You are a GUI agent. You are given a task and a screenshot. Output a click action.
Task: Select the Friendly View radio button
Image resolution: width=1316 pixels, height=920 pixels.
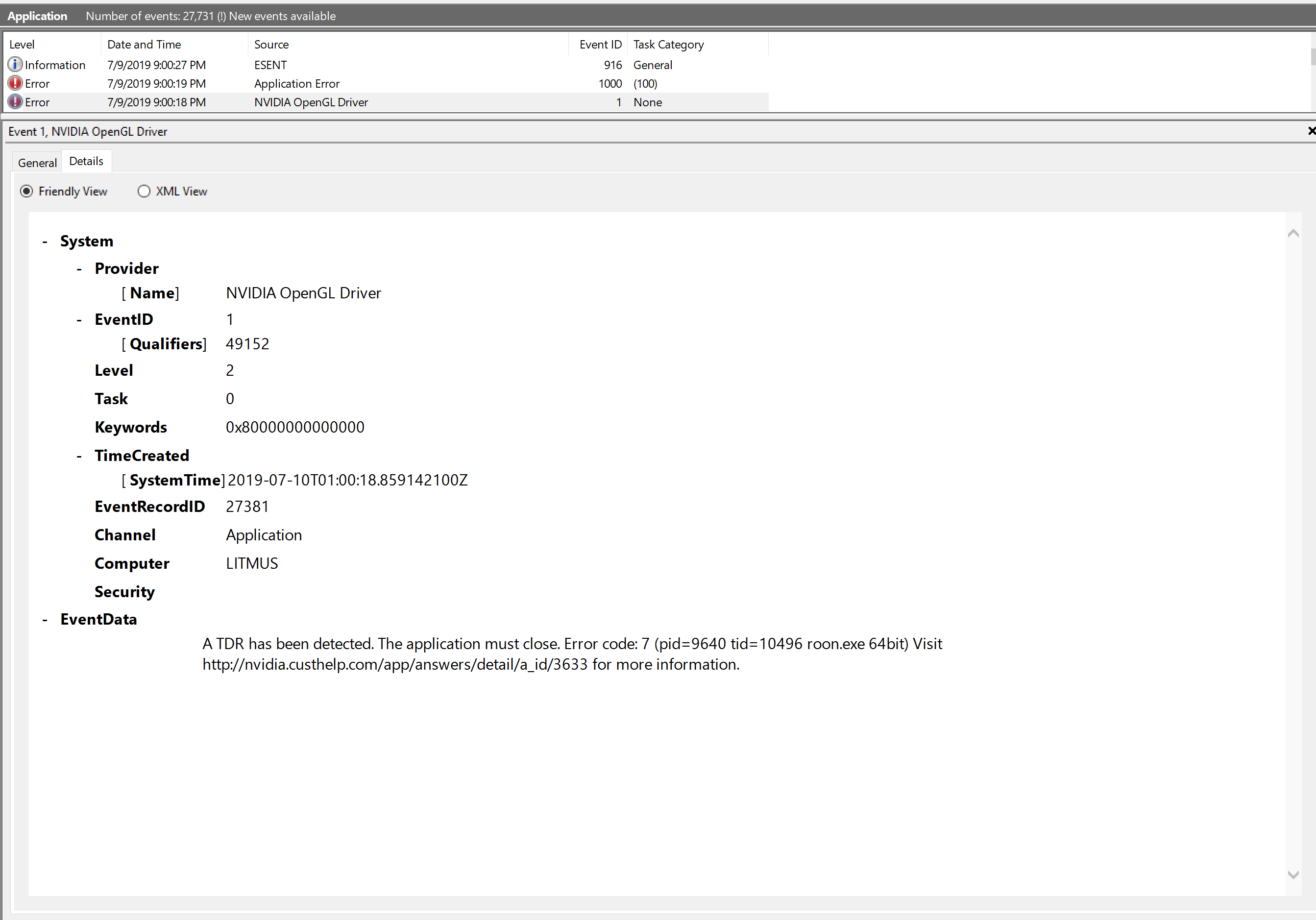pos(26,192)
